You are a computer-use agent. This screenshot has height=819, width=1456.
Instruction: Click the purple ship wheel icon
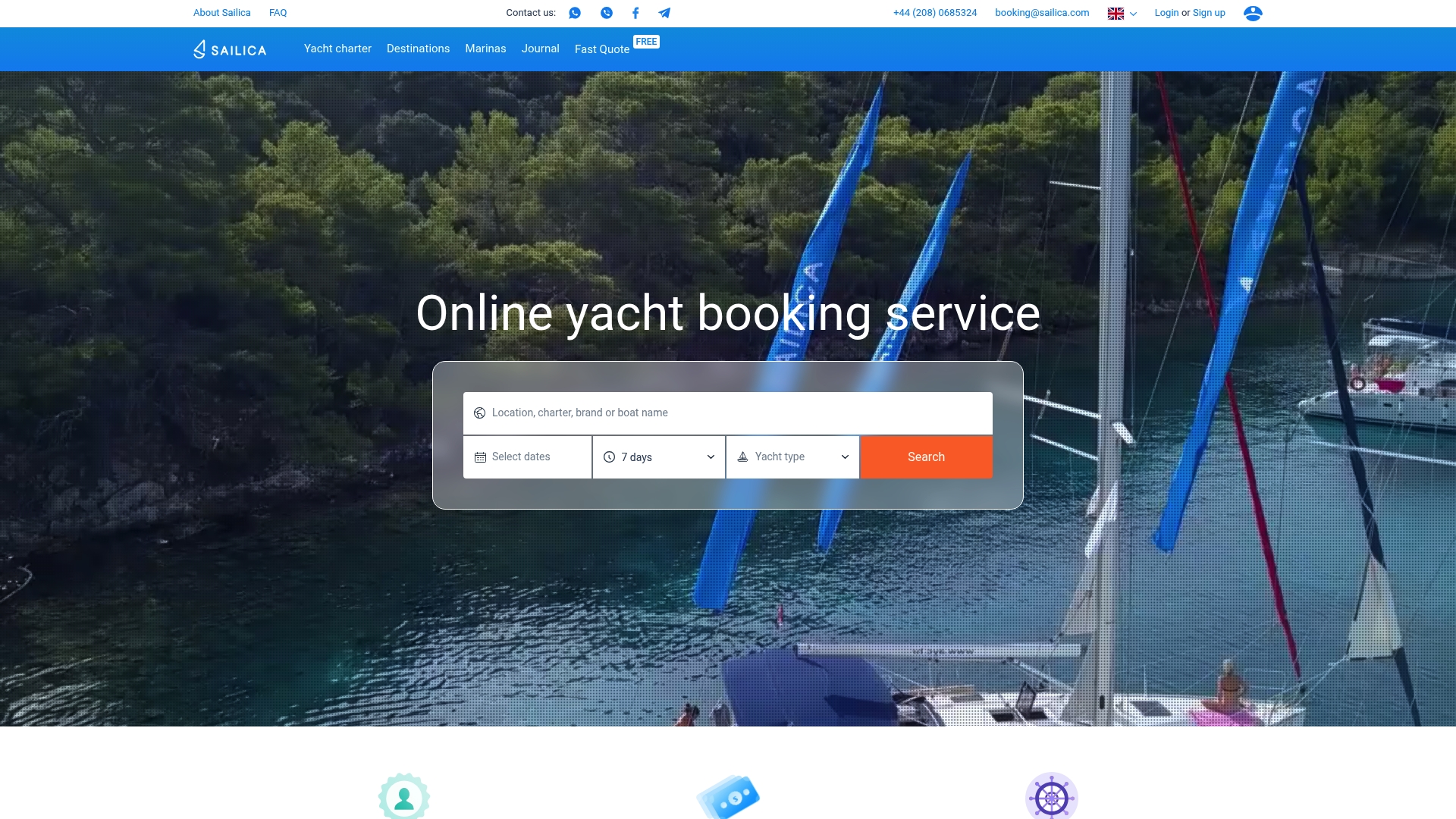click(1052, 796)
